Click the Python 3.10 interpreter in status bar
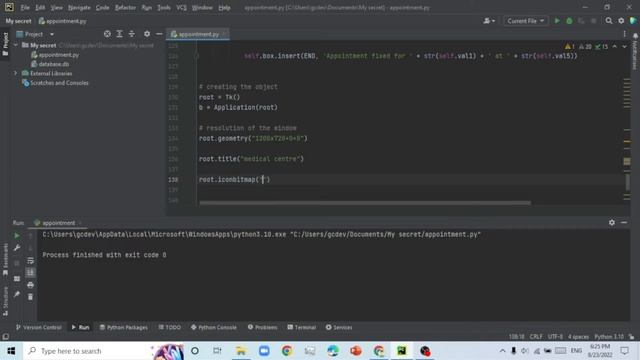 609,337
